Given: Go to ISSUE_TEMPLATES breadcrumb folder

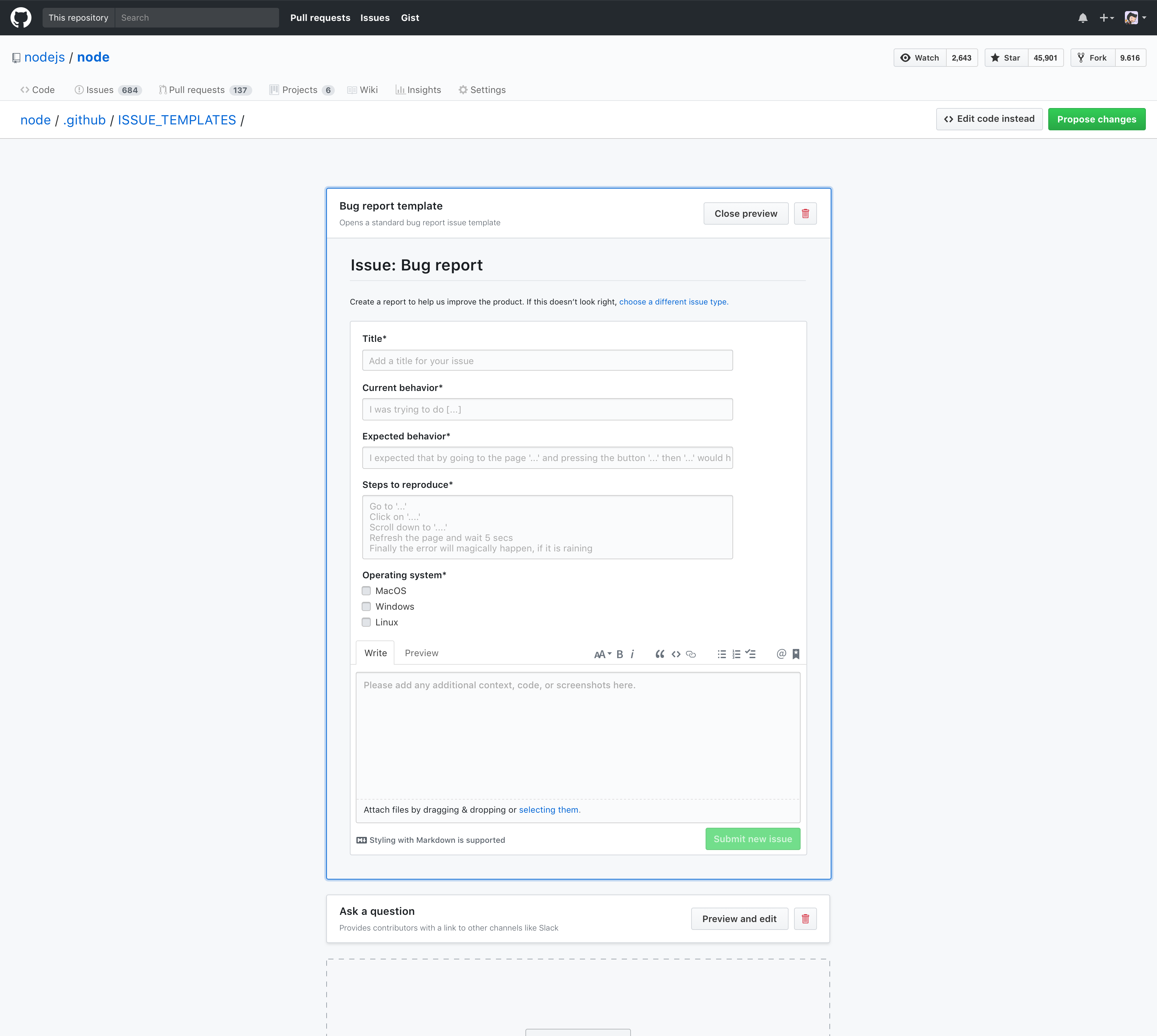Looking at the screenshot, I should point(177,120).
